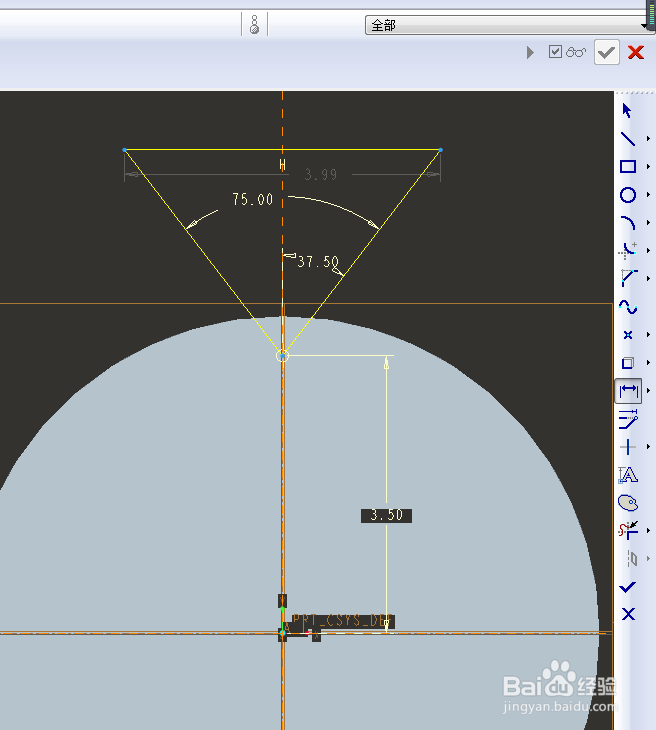Image resolution: width=656 pixels, height=730 pixels.
Task: Expand the Arc tool flyout arrow
Action: 648,223
